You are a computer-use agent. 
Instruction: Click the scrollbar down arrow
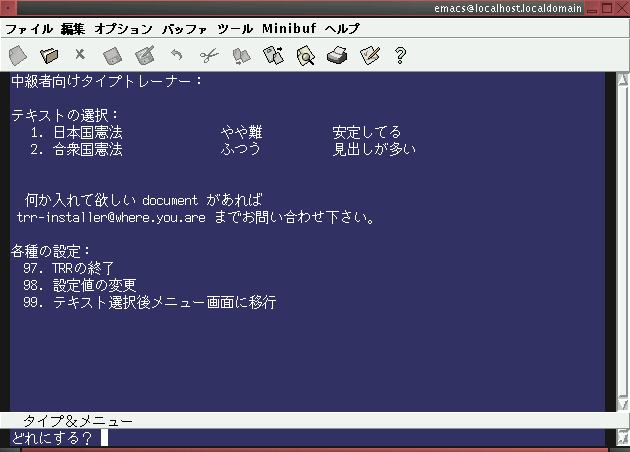623,404
